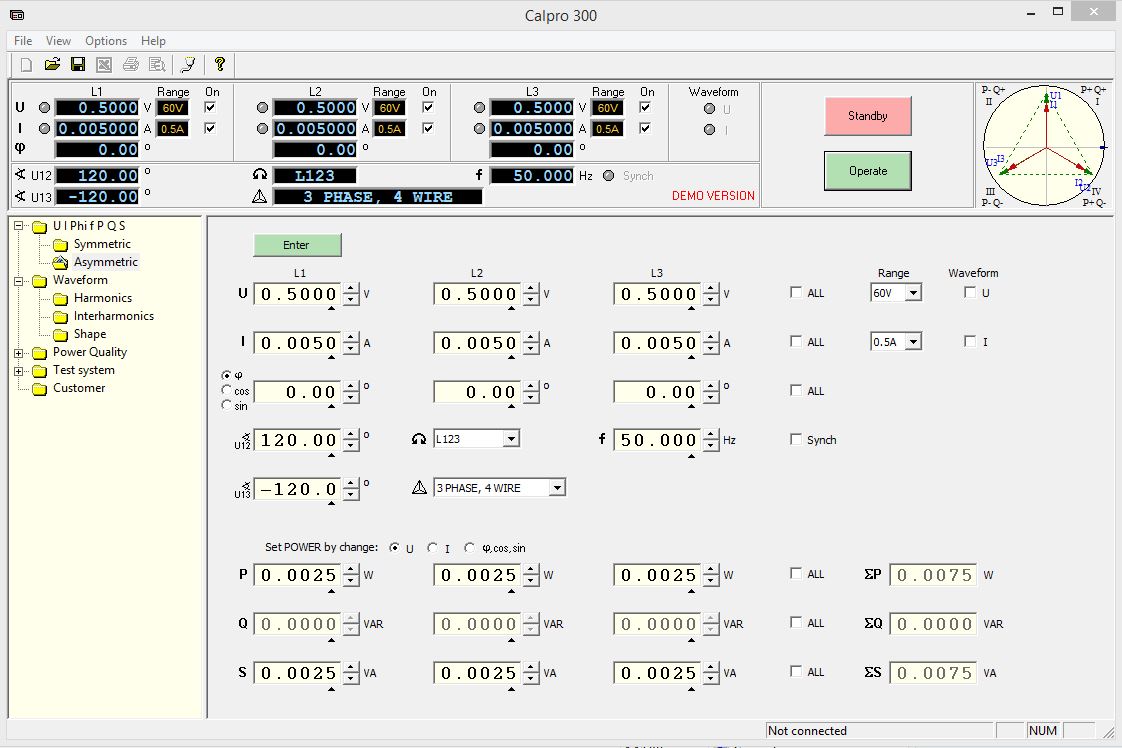This screenshot has width=1122, height=748.
Task: Save using the floppy disk toolbar icon
Action: click(78, 65)
